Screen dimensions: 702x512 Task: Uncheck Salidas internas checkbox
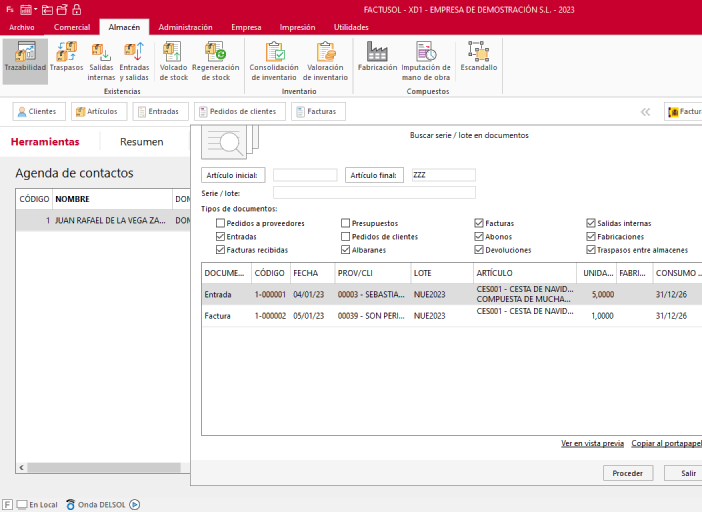coord(591,223)
